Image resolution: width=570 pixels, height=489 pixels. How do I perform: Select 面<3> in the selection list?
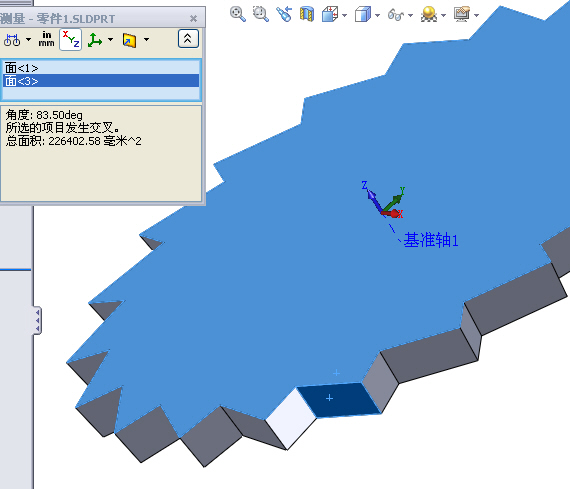[101, 81]
